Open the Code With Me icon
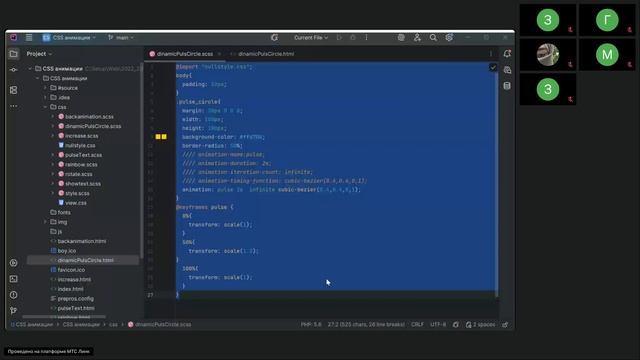This screenshot has width=640, height=360. (x=417, y=38)
